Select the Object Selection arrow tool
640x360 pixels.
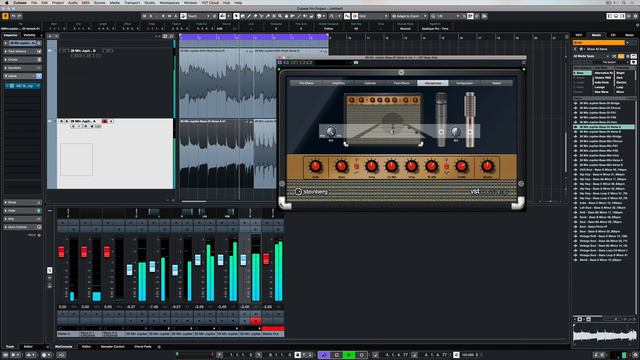(236, 16)
